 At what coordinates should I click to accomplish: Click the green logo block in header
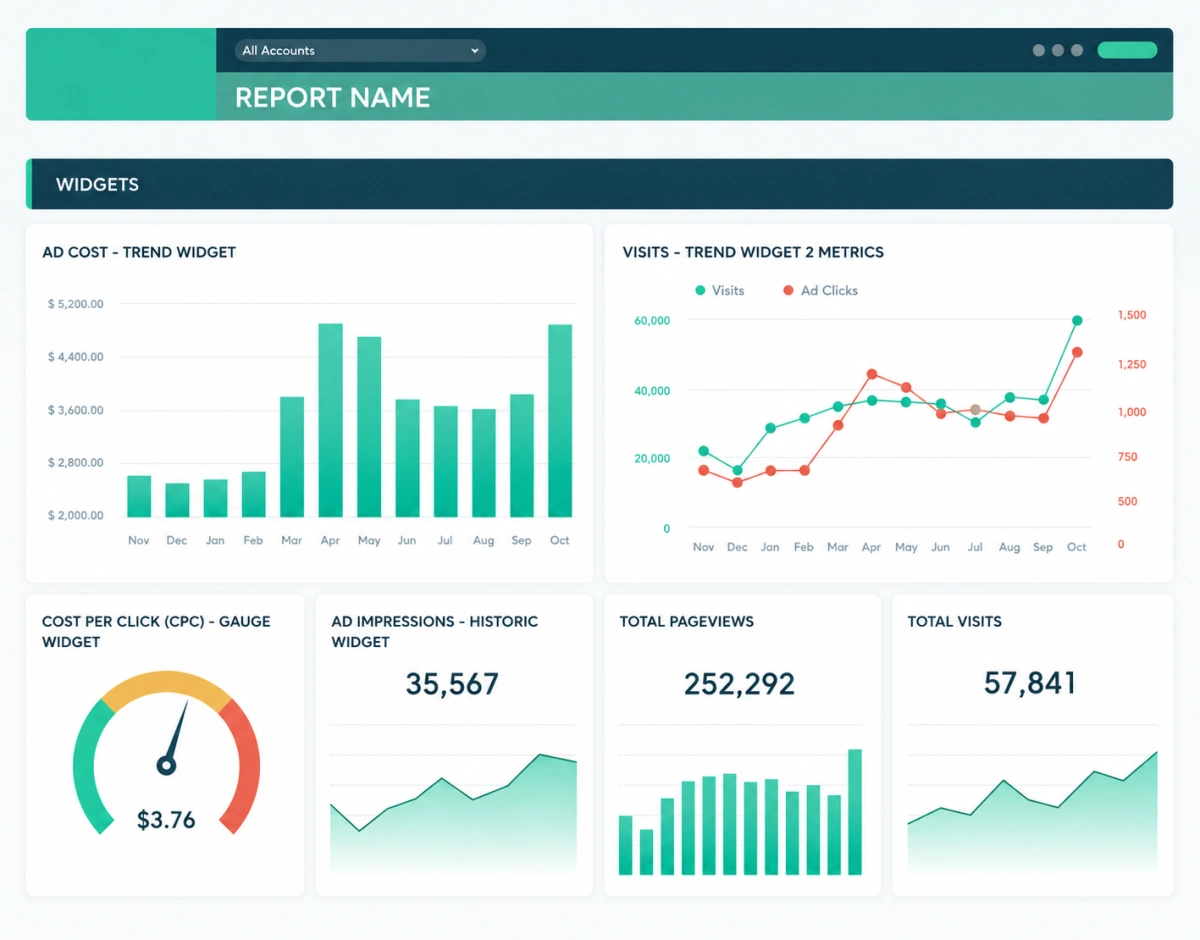click(x=121, y=74)
